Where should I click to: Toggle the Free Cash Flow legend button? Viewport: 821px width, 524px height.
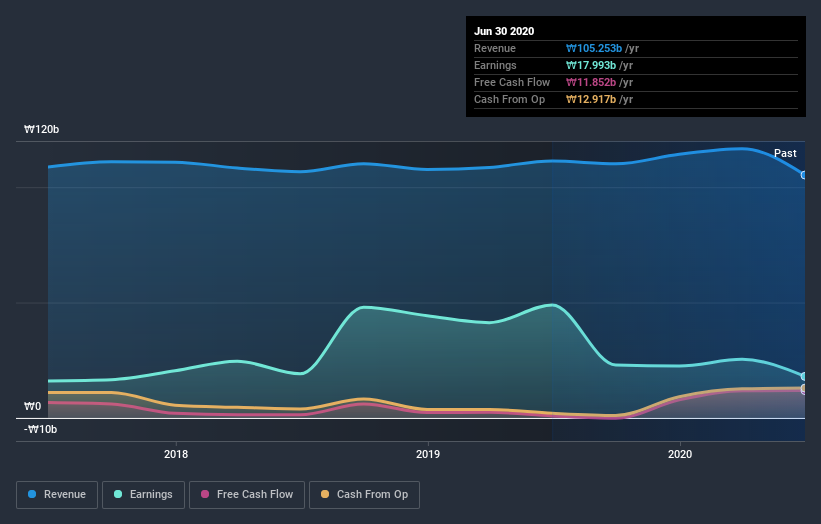click(x=247, y=495)
